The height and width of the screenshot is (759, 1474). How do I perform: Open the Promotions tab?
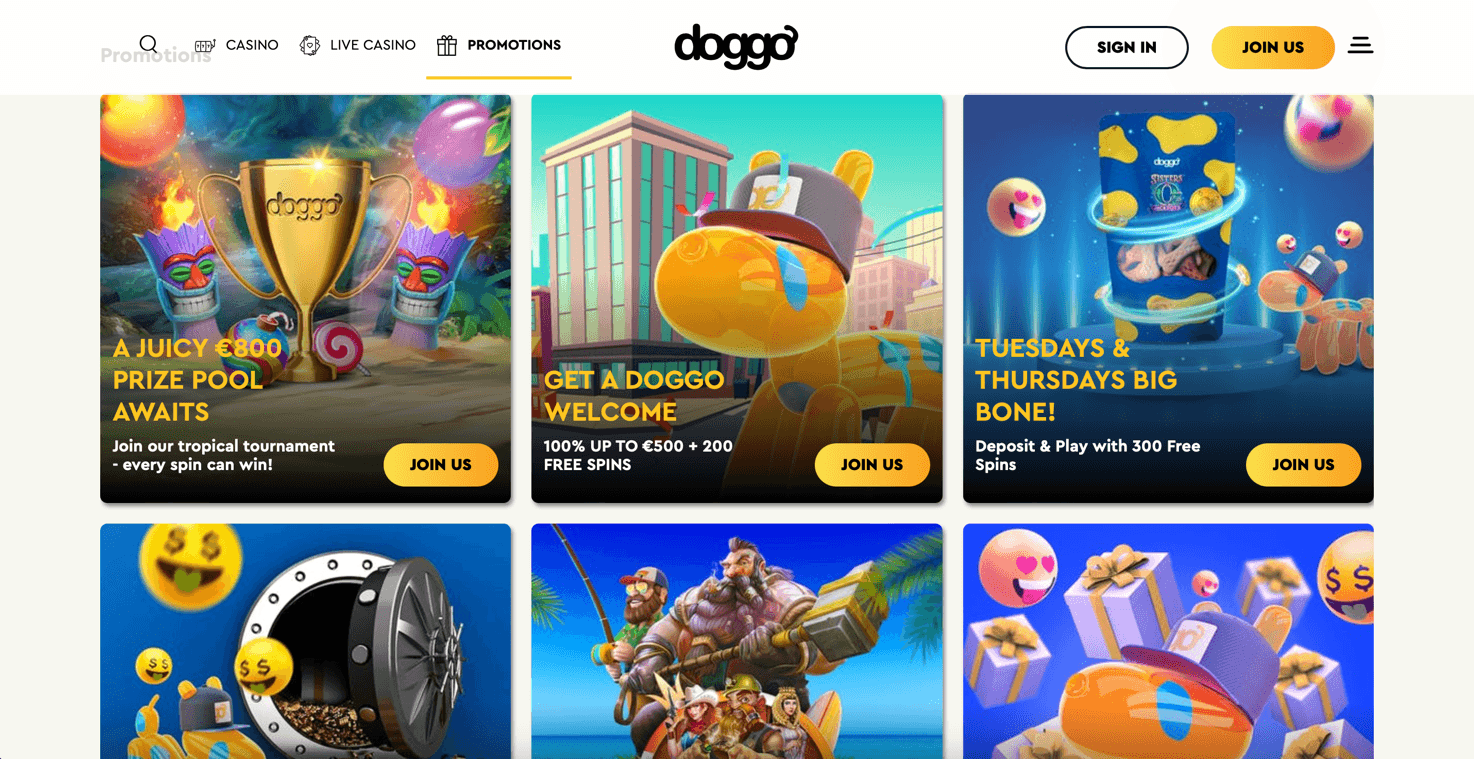coord(499,45)
